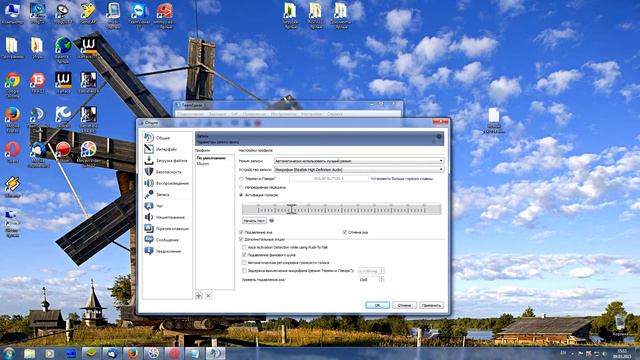This screenshot has height=360, width=640.
Task: Click the TeamSpeak taskbar button
Action: [215, 353]
